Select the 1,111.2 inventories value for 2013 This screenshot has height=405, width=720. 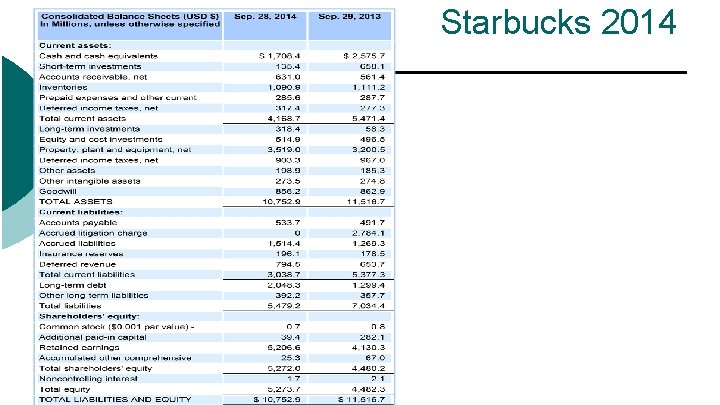(369, 87)
